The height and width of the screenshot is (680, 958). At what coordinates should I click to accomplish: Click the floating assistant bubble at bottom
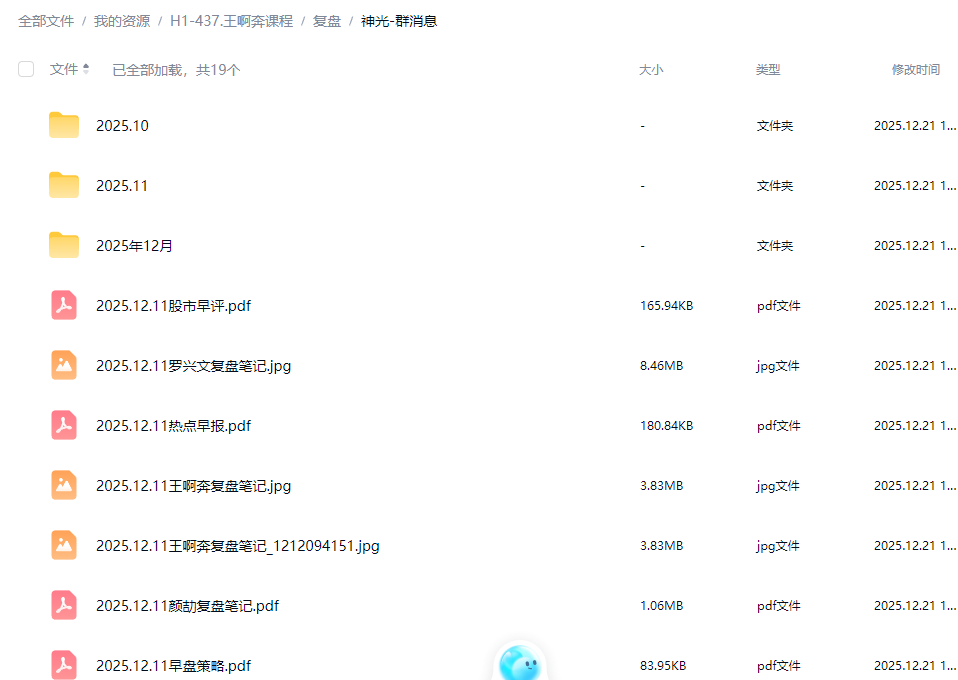pyautogui.click(x=520, y=662)
